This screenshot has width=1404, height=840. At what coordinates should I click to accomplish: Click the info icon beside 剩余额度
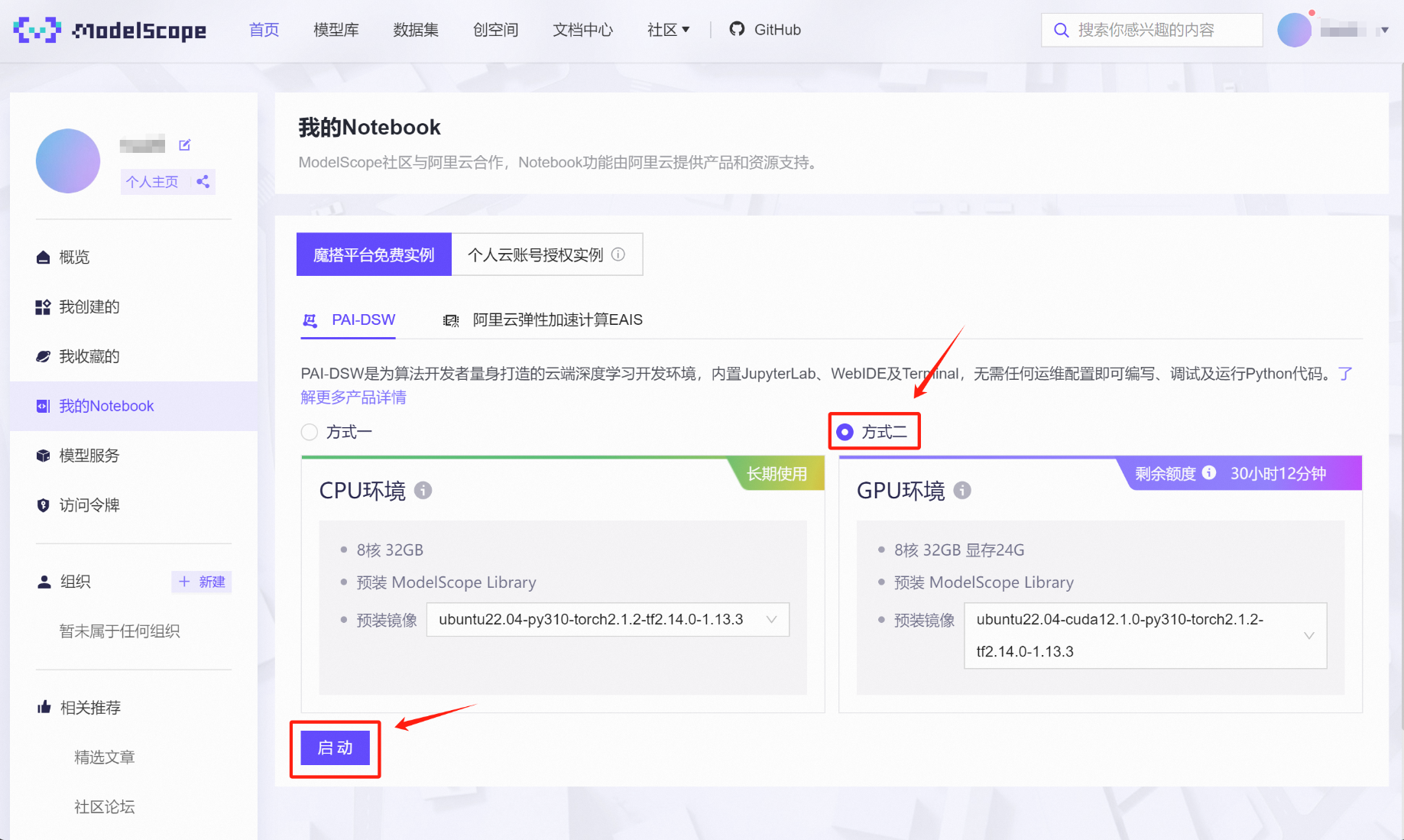point(1208,473)
